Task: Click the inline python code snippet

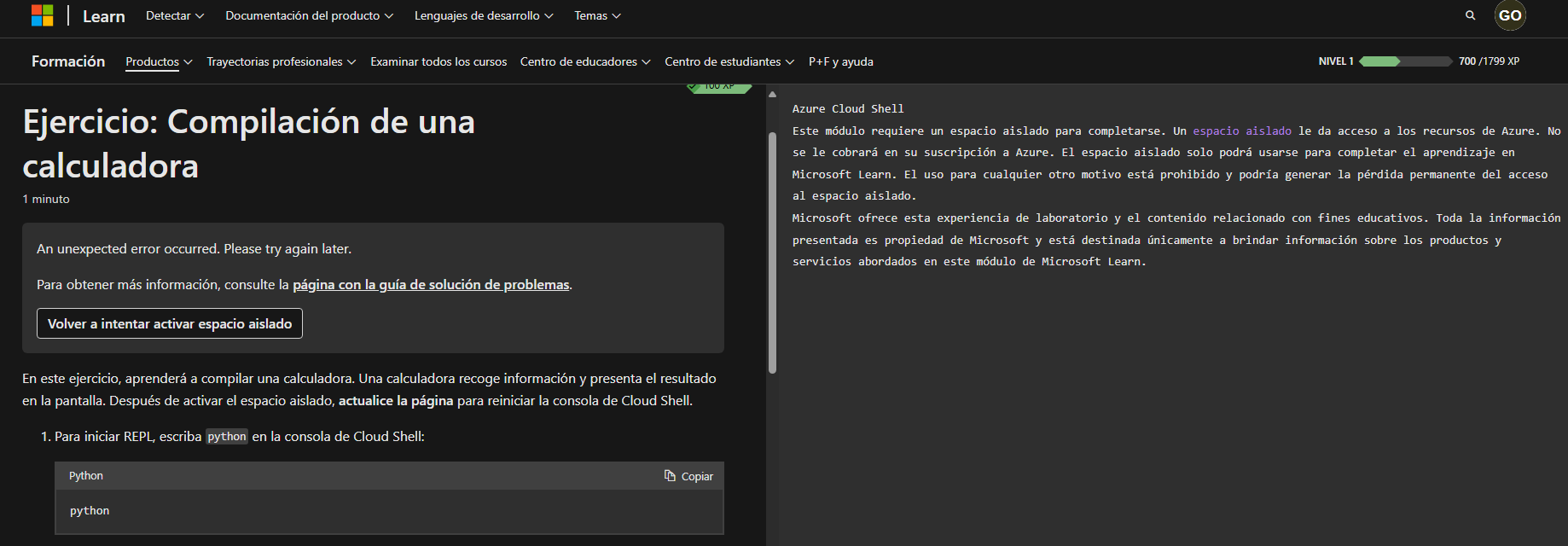Action: [x=227, y=437]
